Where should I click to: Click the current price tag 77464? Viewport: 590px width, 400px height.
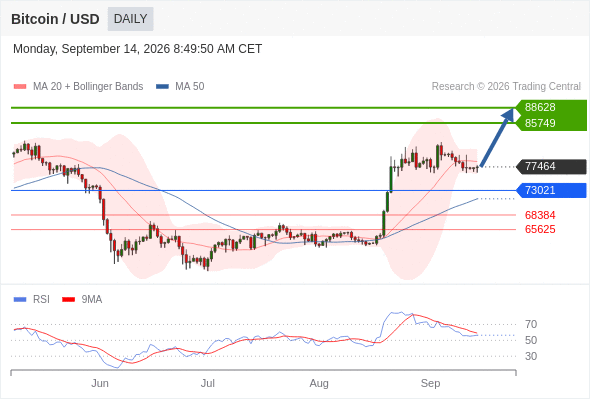(552, 166)
